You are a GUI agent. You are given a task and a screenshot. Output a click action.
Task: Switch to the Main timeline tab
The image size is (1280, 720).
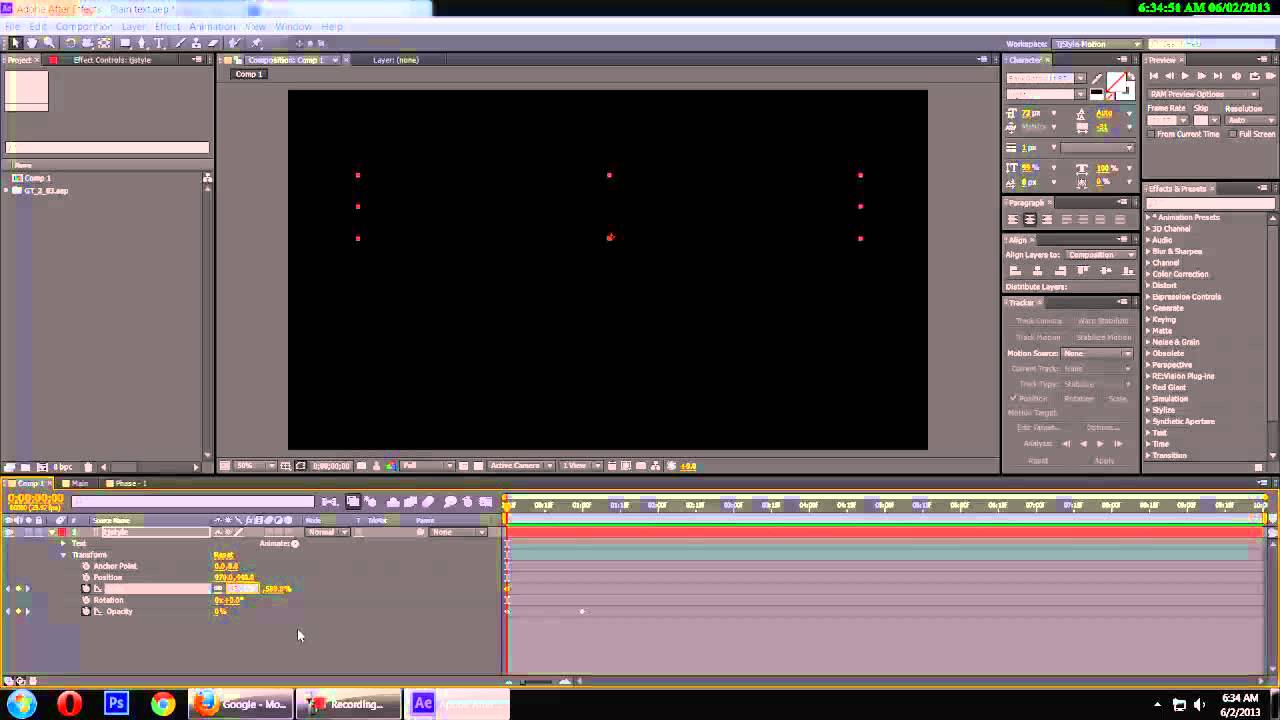click(x=79, y=484)
